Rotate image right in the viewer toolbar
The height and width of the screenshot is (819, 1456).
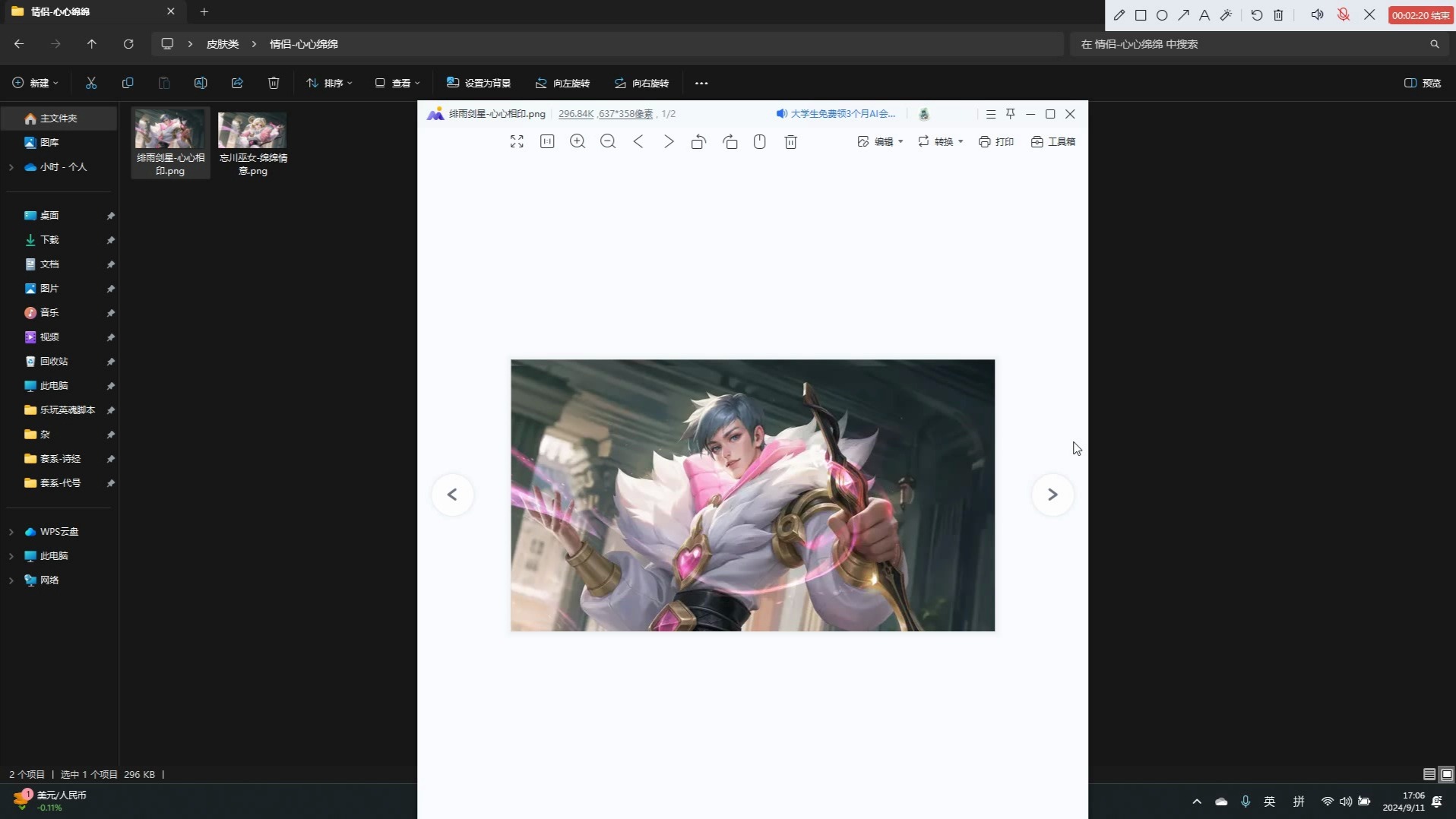730,141
